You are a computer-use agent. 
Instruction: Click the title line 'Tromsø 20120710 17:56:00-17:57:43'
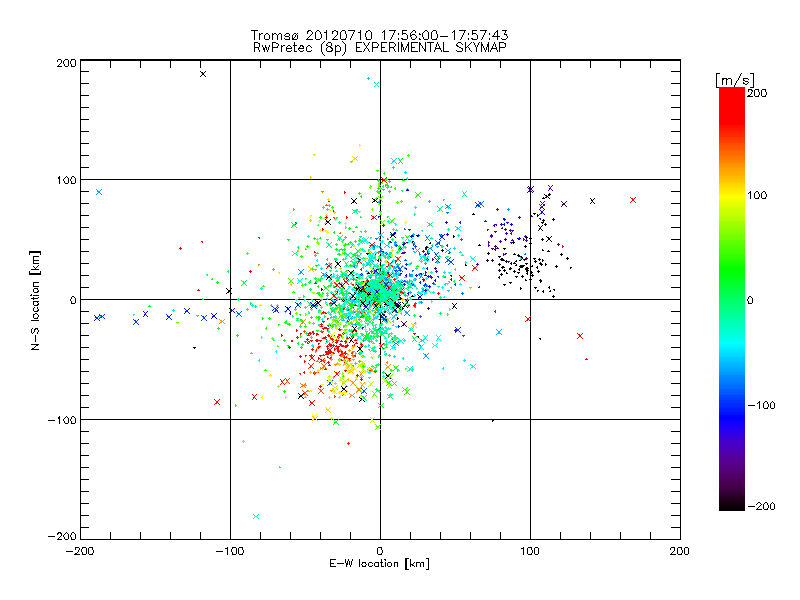tap(380, 35)
